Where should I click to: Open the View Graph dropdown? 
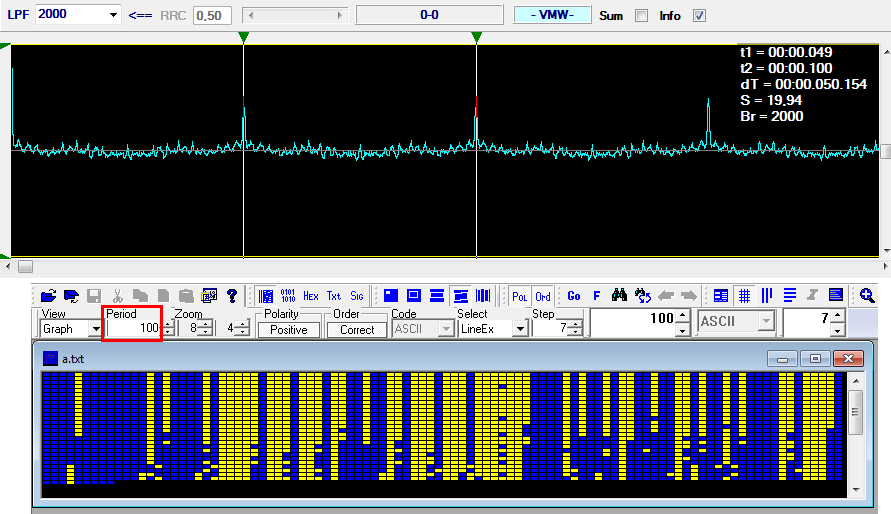(x=96, y=329)
